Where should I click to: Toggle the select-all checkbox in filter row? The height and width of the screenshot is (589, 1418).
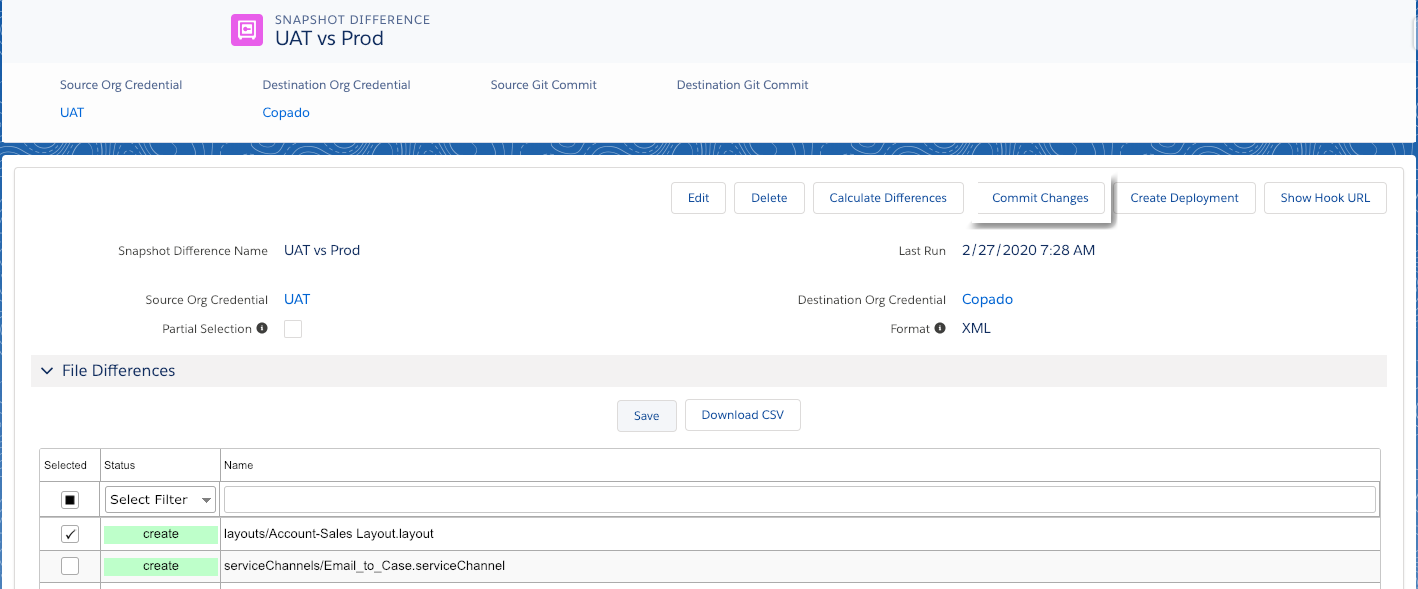70,499
